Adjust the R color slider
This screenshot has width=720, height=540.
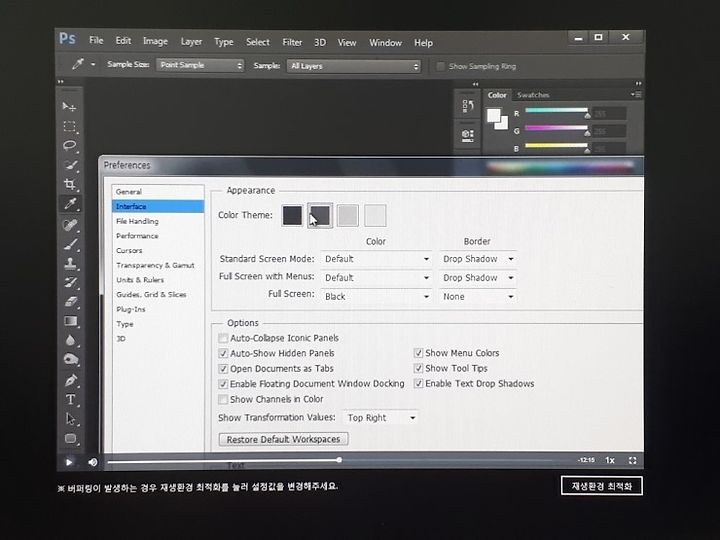[587, 115]
